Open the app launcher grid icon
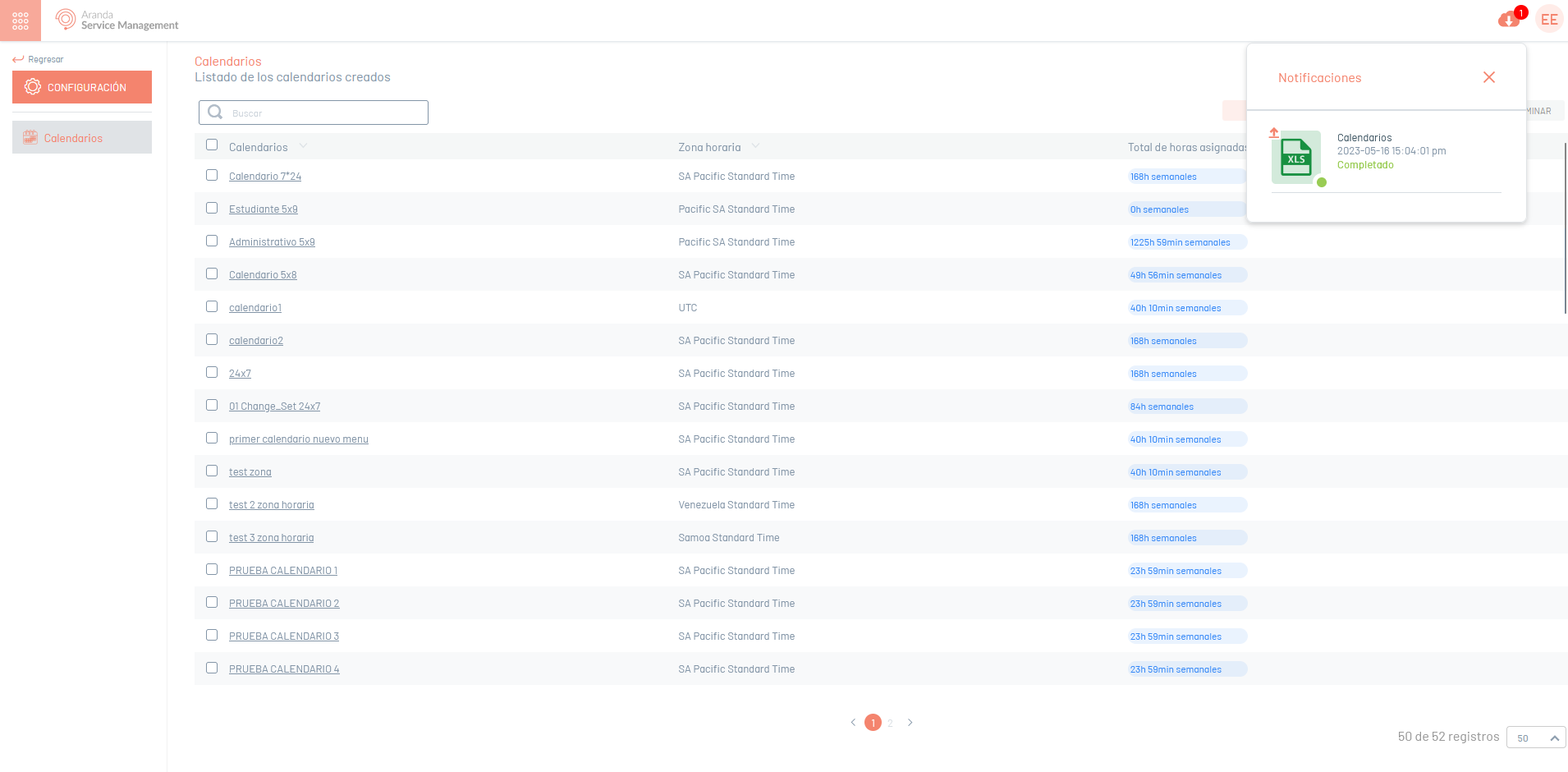The width and height of the screenshot is (1568, 772). [x=21, y=21]
